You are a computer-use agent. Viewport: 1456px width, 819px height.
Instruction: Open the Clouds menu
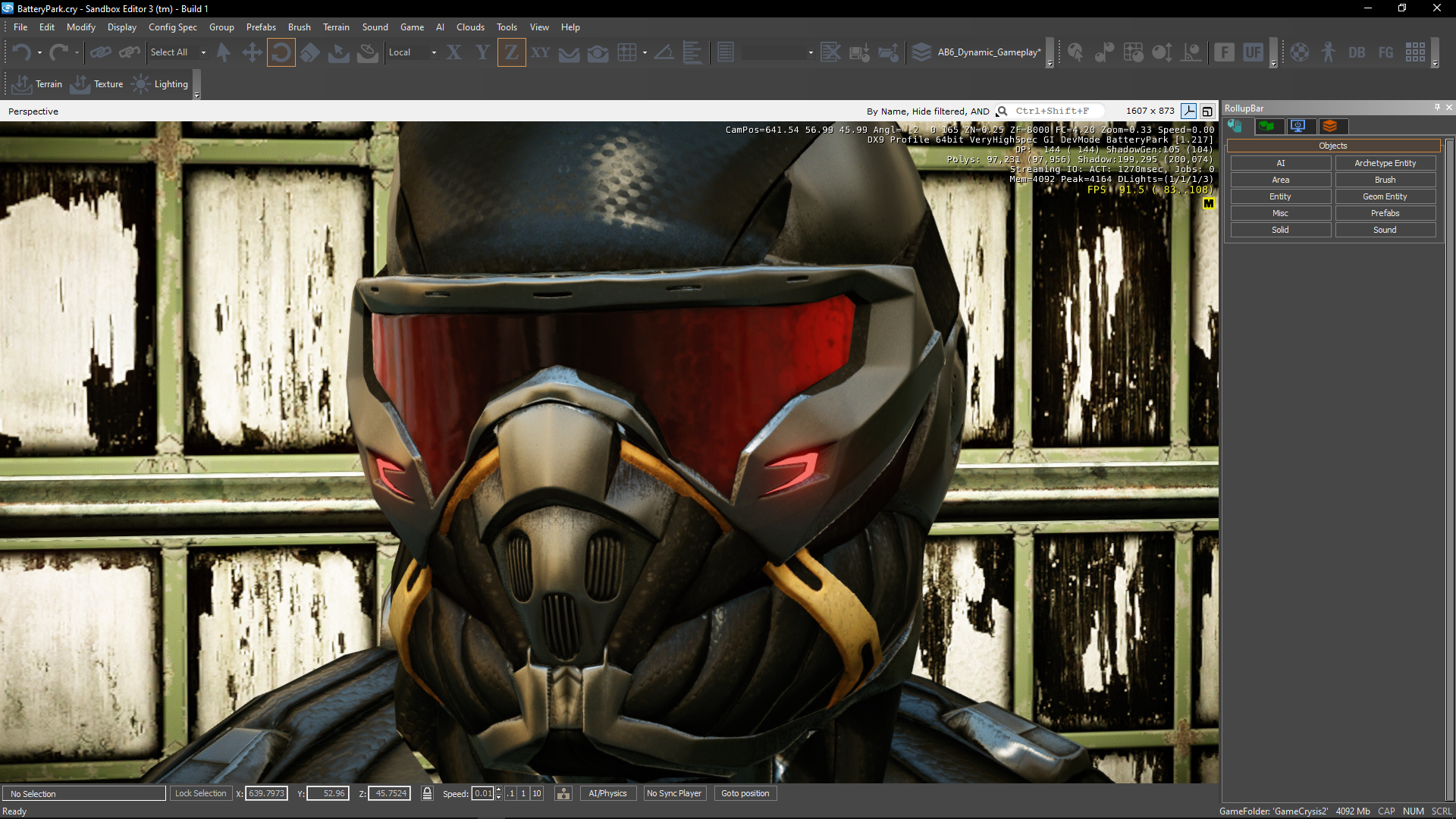point(470,27)
